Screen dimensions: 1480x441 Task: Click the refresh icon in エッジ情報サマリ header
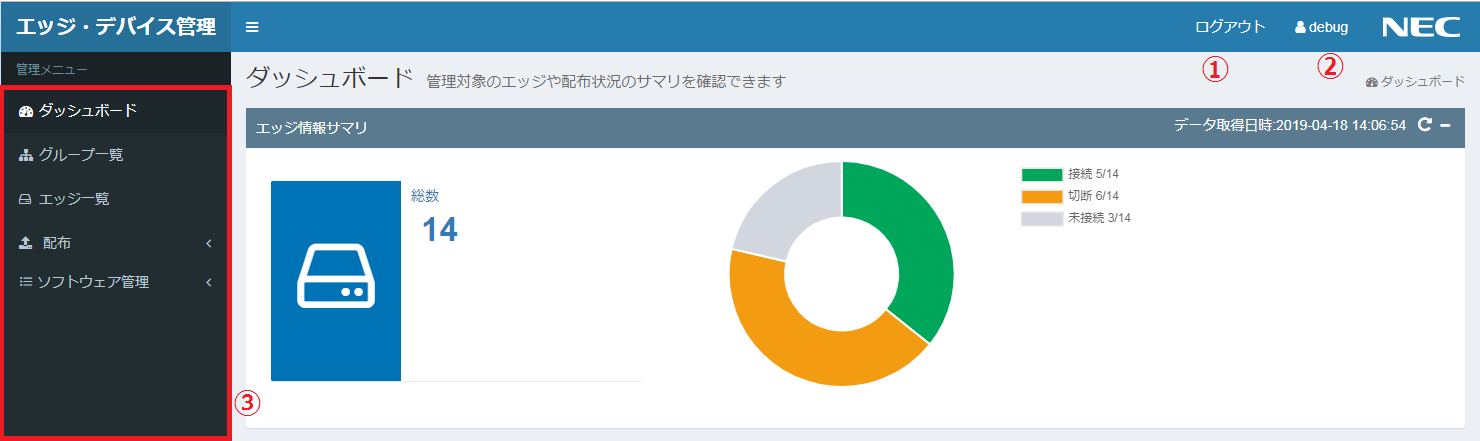tap(1425, 125)
